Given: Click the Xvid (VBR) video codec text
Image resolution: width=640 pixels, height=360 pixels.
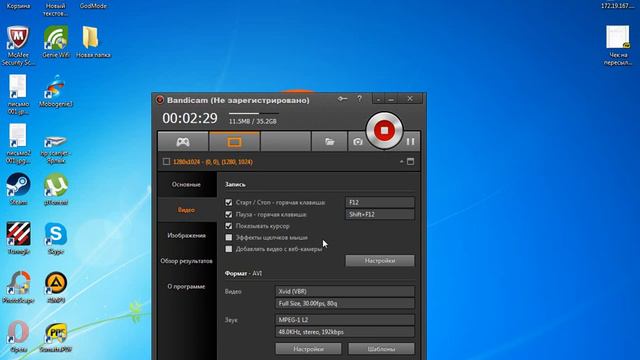Looking at the screenshot, I should point(292,291).
